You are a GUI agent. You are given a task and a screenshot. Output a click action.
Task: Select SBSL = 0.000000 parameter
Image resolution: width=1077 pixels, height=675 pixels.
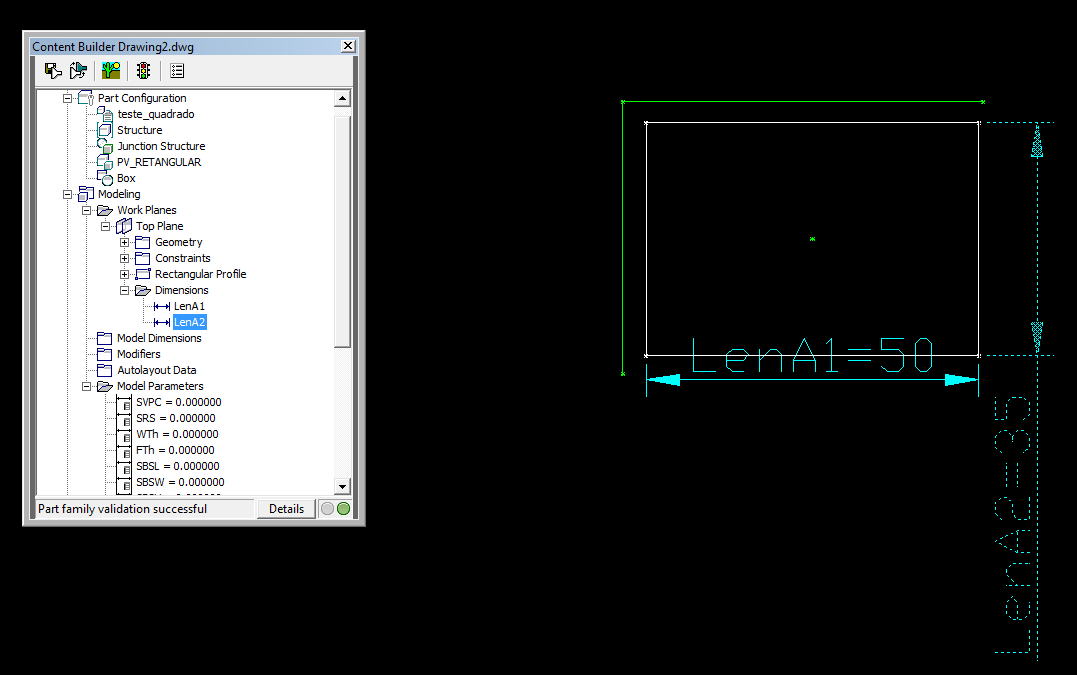[178, 466]
